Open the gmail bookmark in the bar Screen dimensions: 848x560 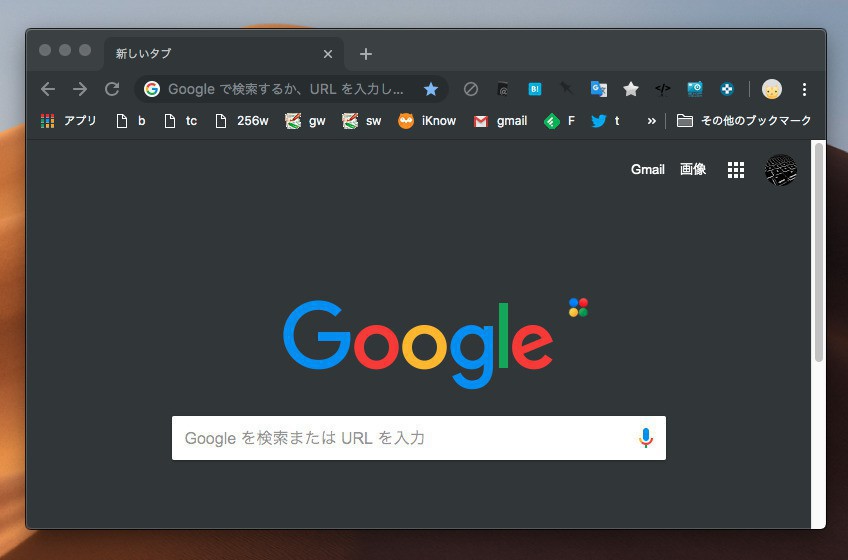point(500,121)
